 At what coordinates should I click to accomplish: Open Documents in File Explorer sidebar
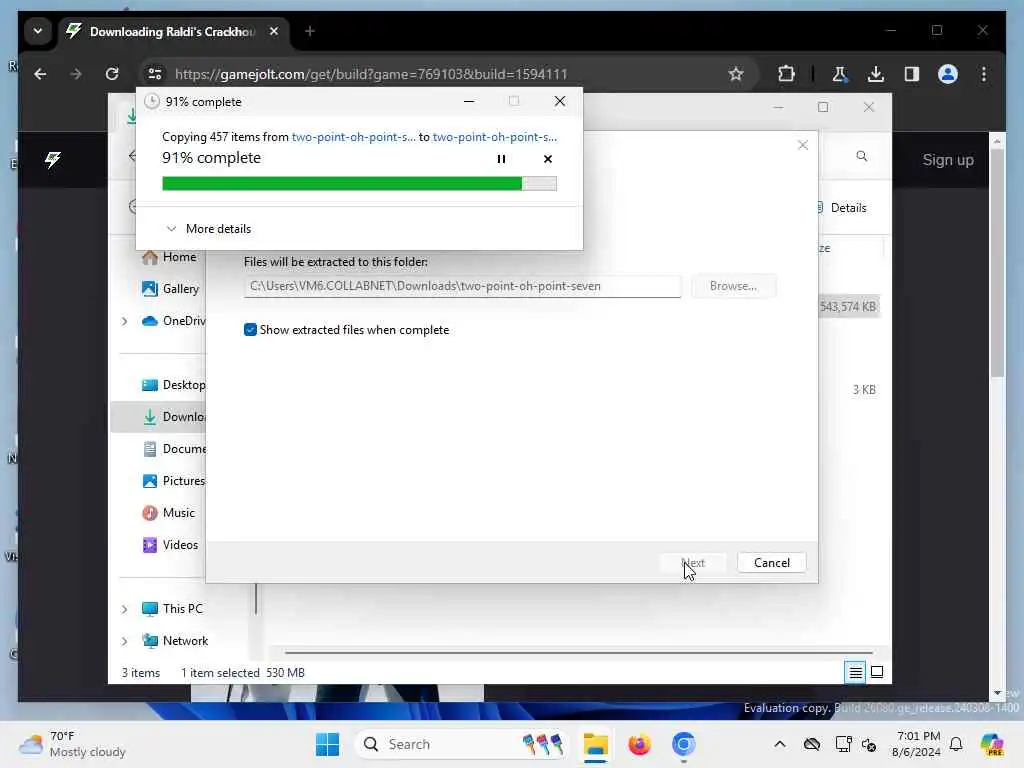pyautogui.click(x=173, y=449)
